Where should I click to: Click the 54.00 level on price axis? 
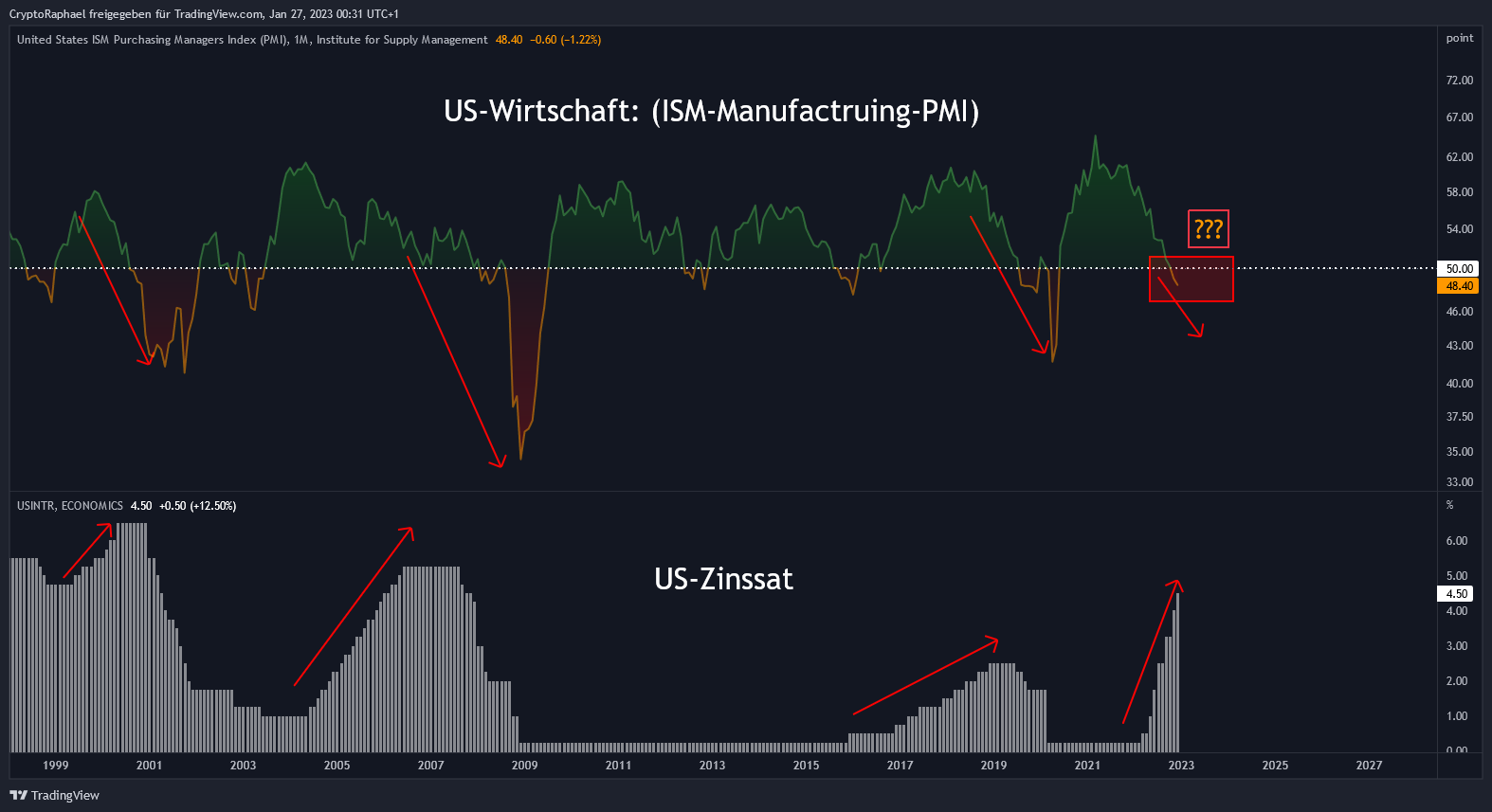point(1460,229)
